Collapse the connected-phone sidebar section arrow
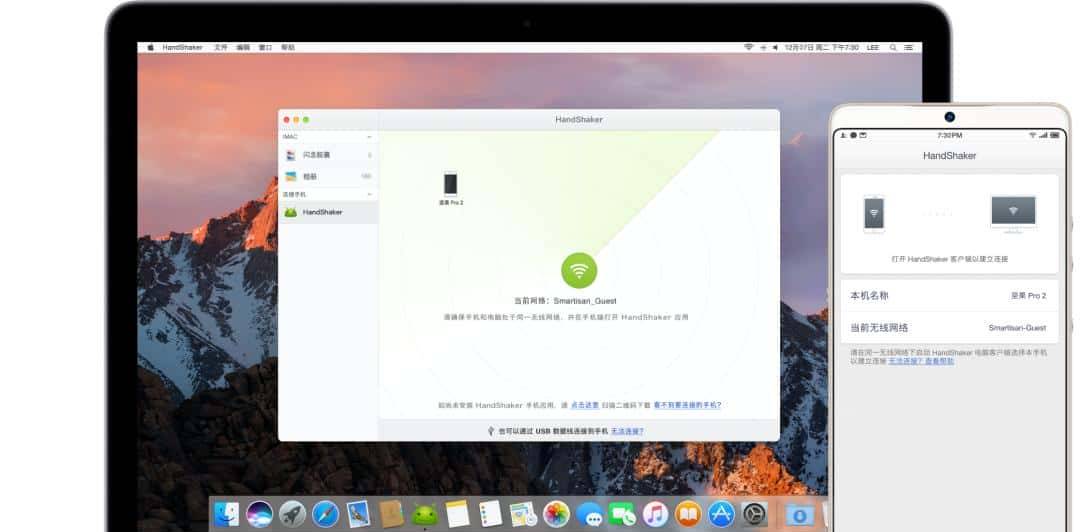This screenshot has width=1080, height=532. (369, 195)
